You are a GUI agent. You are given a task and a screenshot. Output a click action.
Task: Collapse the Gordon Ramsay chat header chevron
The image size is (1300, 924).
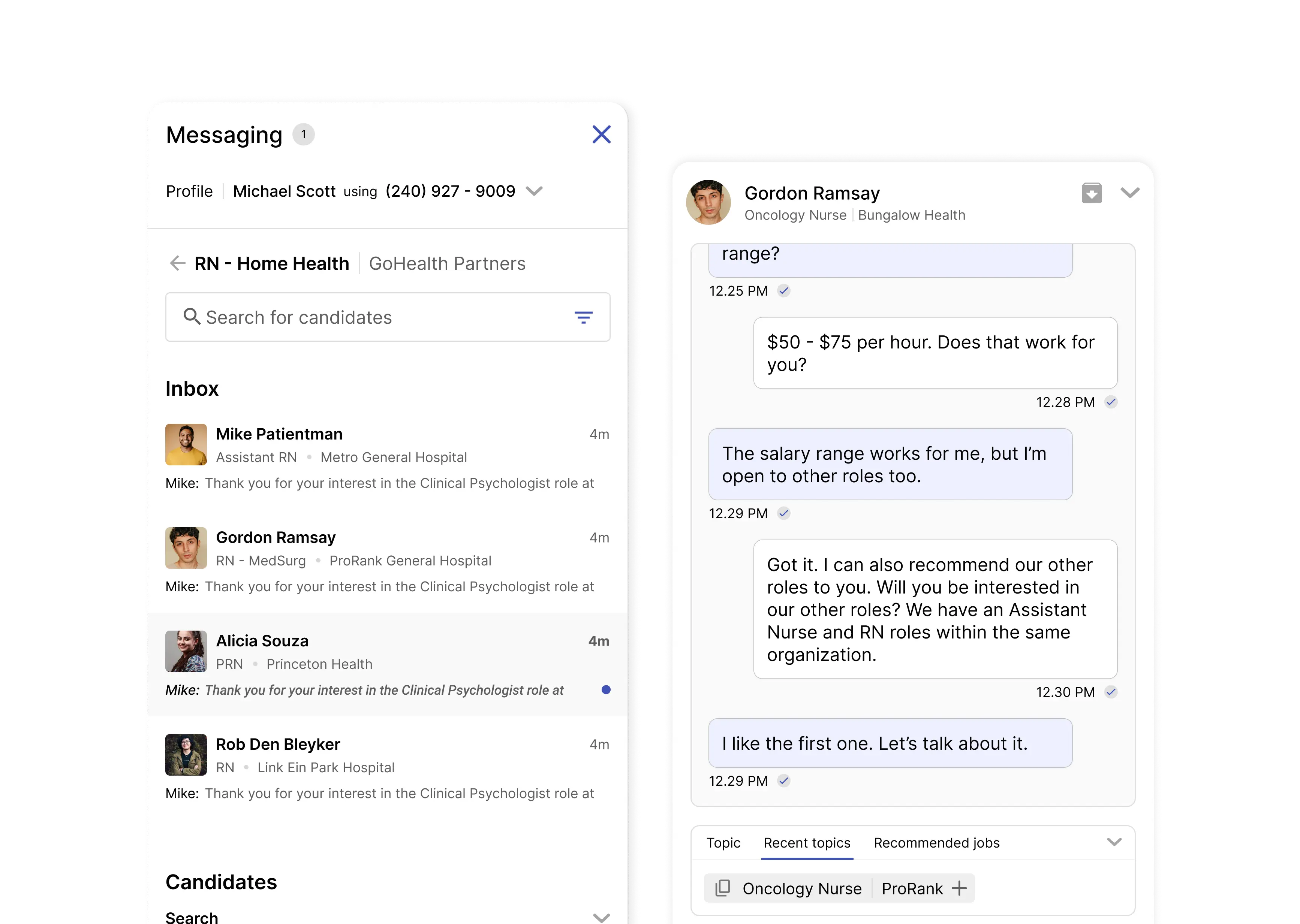[x=1130, y=193]
